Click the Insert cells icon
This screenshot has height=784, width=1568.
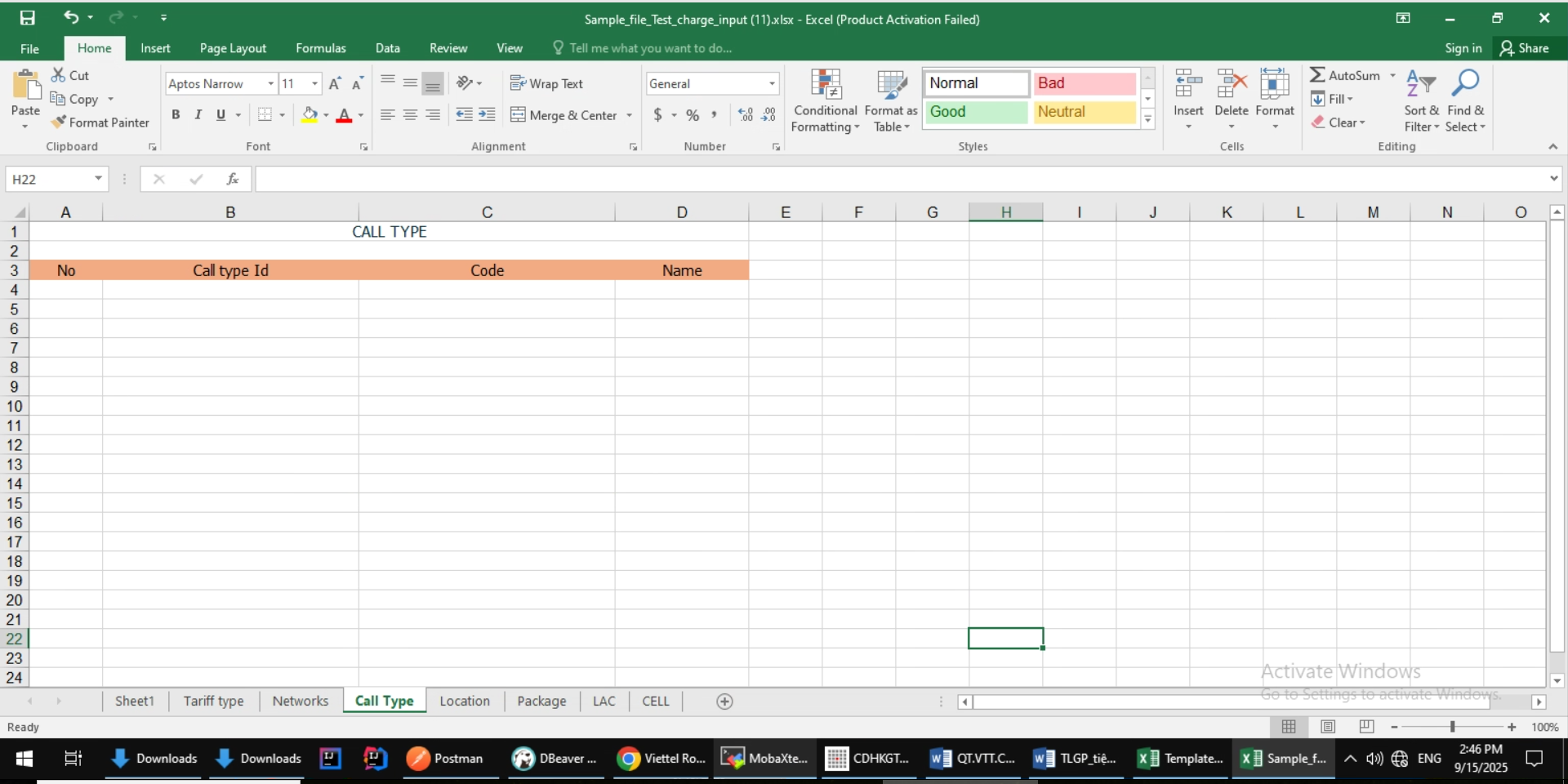1188,84
